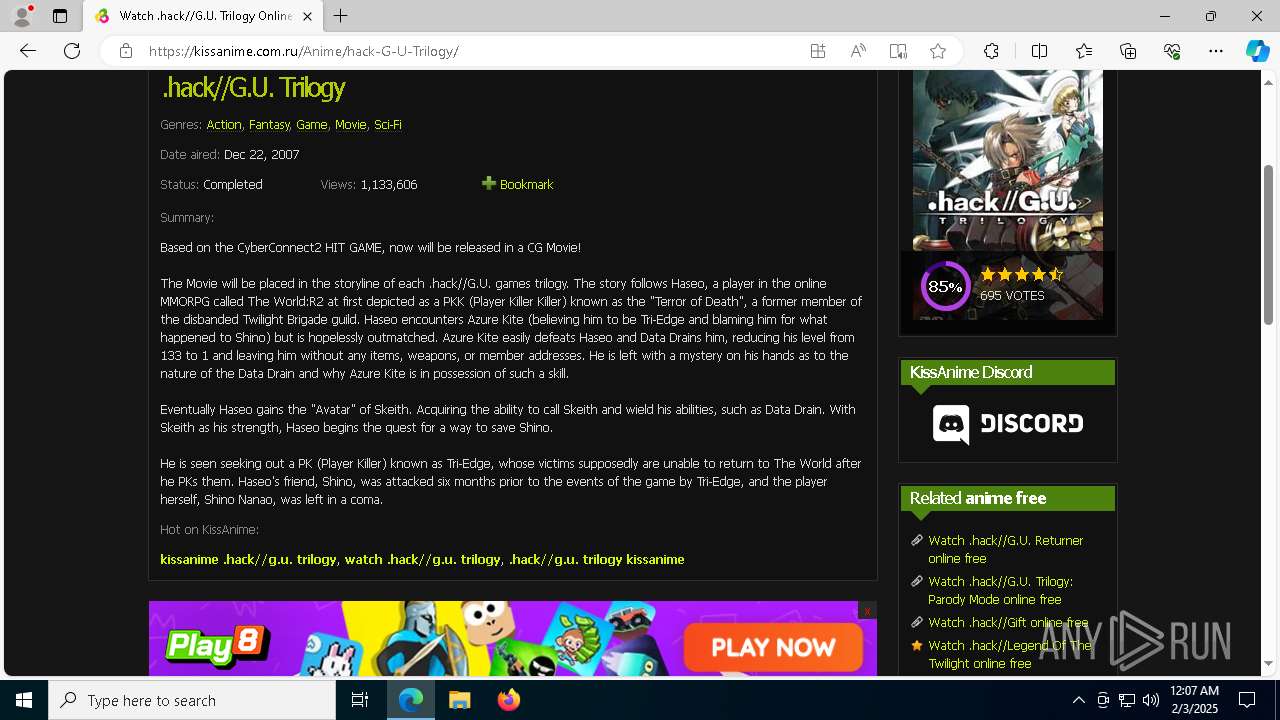View site information via the lock icon
The width and height of the screenshot is (1280, 720).
[126, 51]
